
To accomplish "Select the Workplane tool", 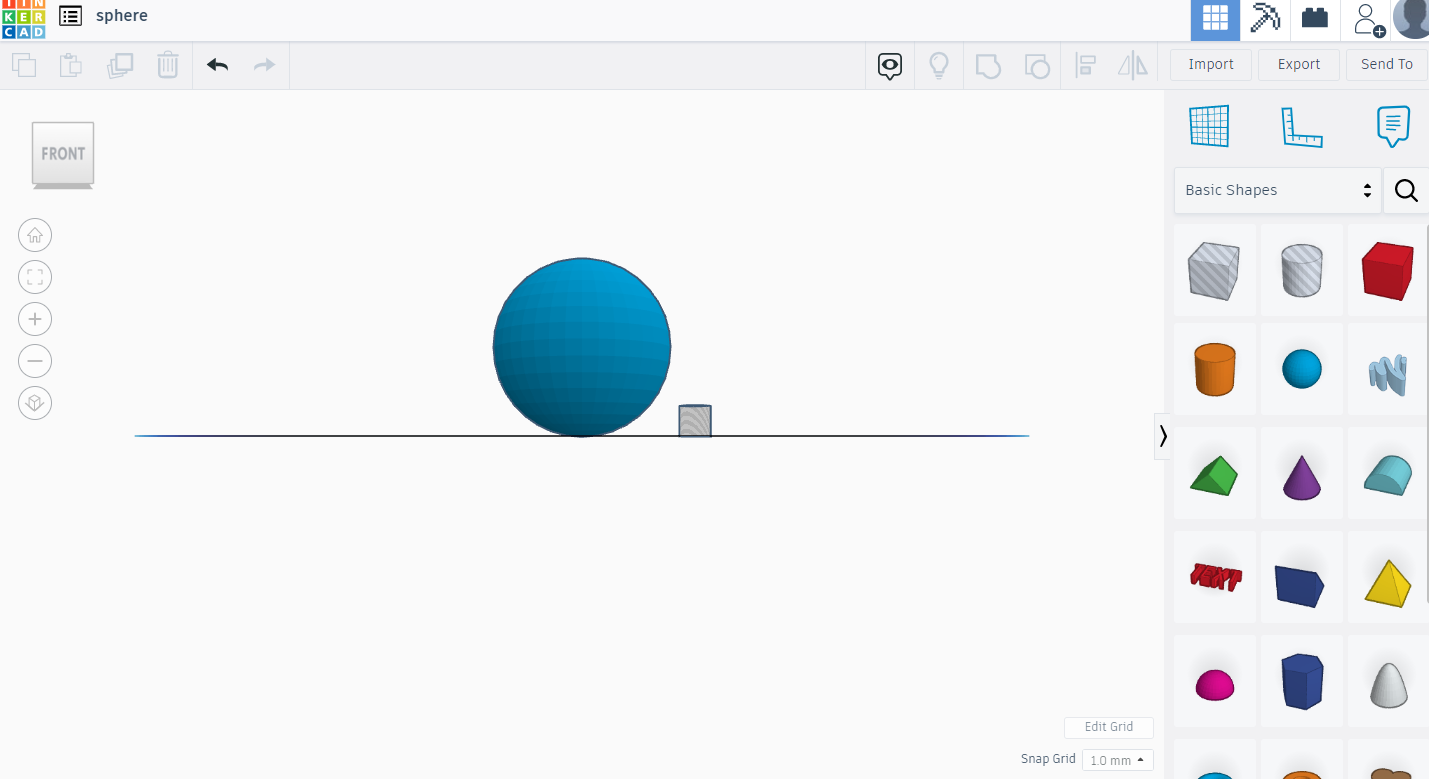I will click(1209, 126).
